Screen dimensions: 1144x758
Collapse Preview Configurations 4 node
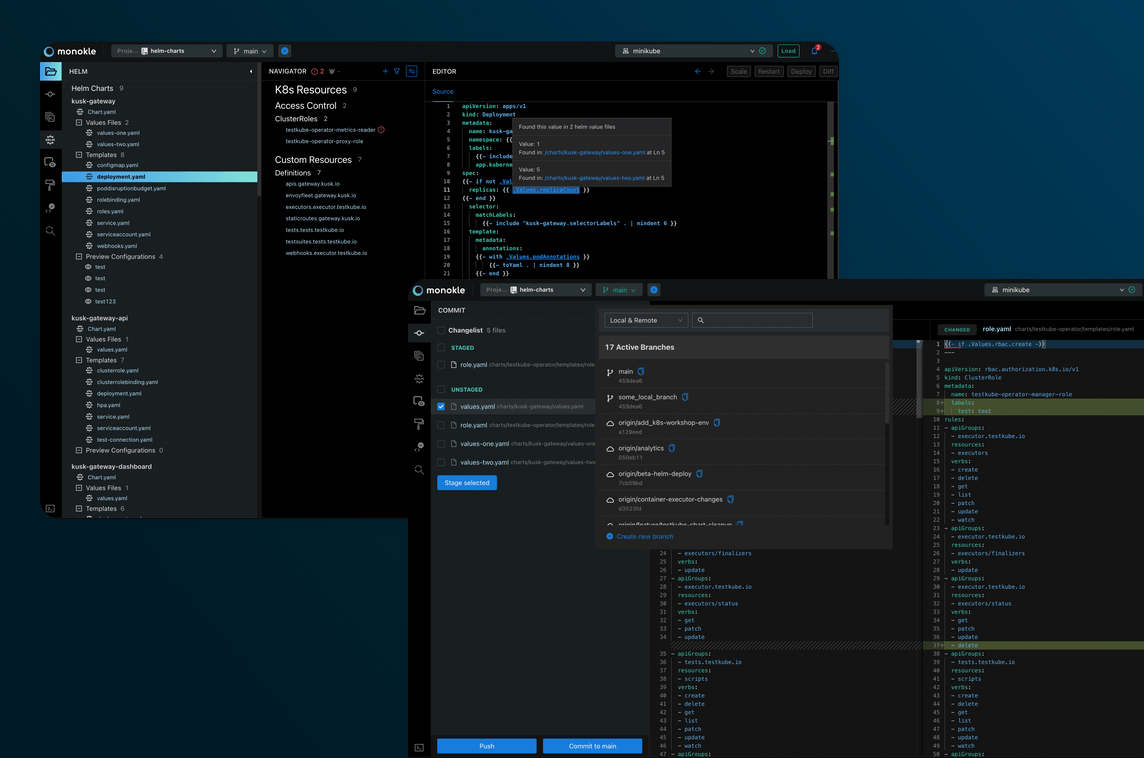(x=79, y=257)
